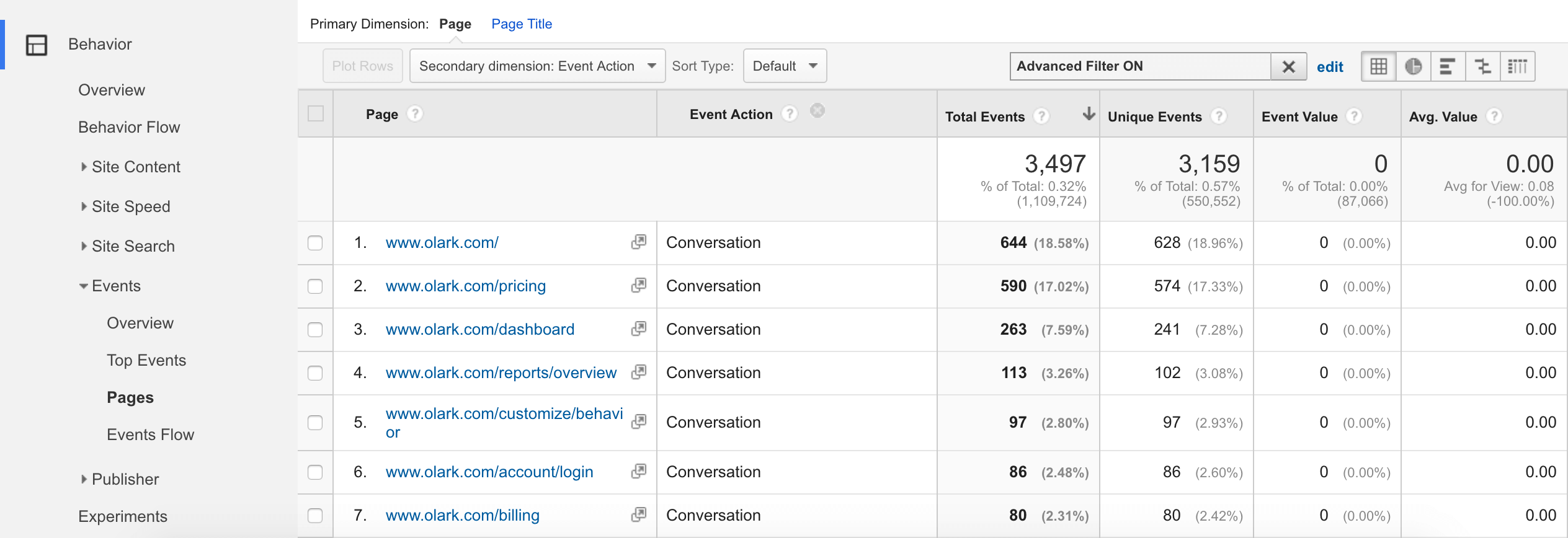Check the box for www.olark.com/ row

tap(315, 243)
